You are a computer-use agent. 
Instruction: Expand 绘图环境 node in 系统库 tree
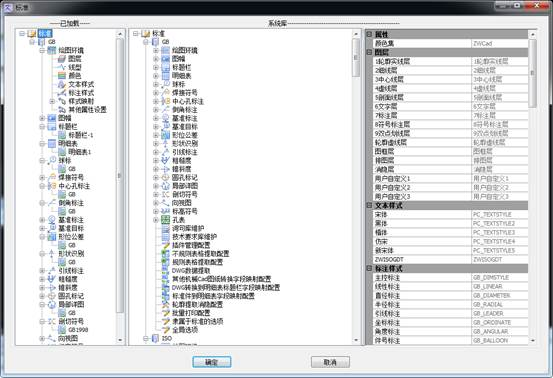(x=156, y=50)
